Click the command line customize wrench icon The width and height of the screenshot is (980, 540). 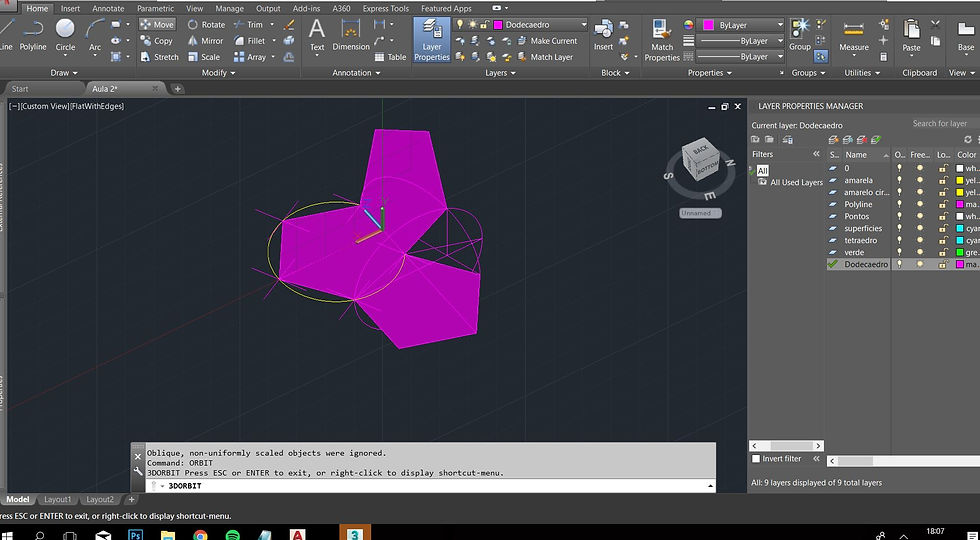pyautogui.click(x=138, y=471)
